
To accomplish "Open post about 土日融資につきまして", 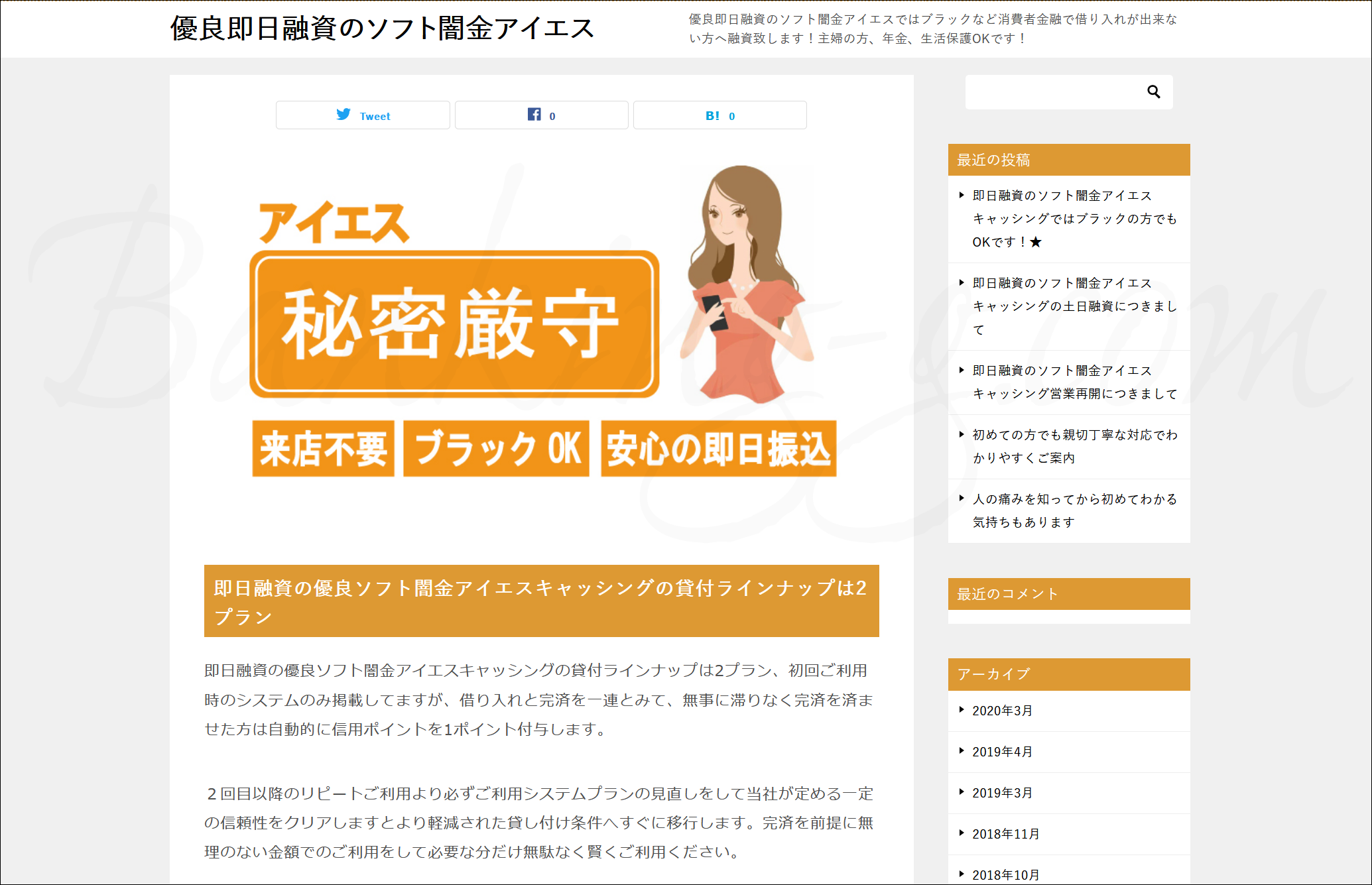I will (1074, 306).
